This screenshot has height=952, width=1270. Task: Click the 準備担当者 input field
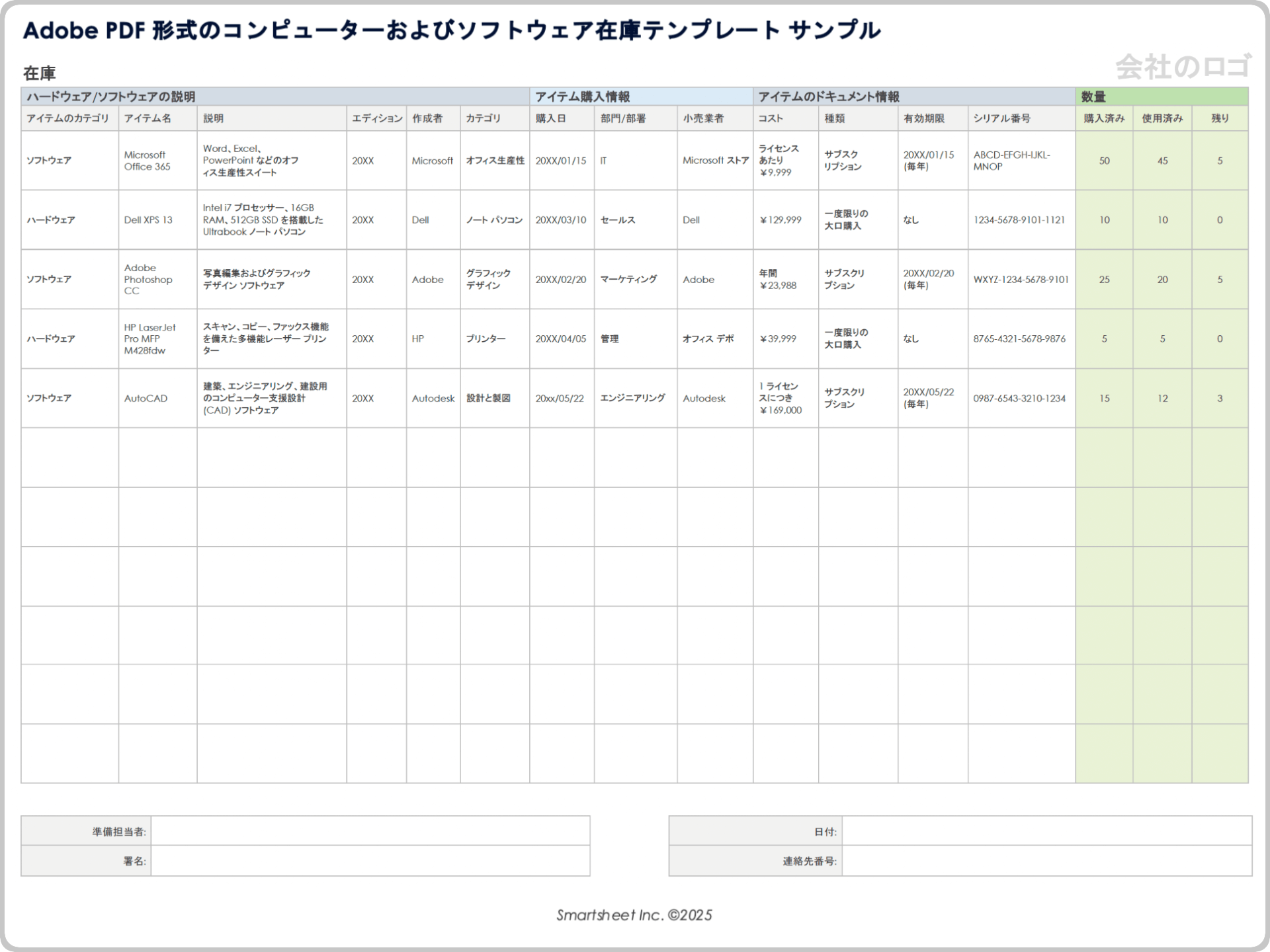[370, 831]
